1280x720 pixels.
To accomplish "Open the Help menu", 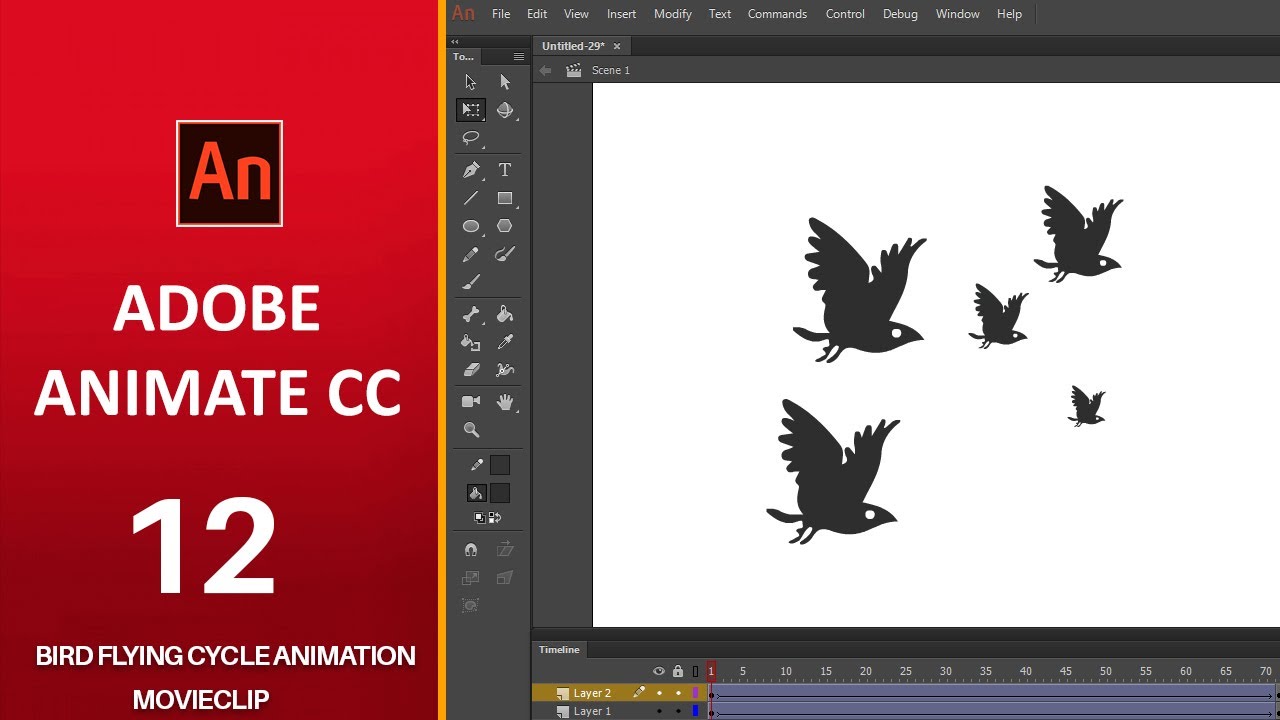I will pos(1010,14).
